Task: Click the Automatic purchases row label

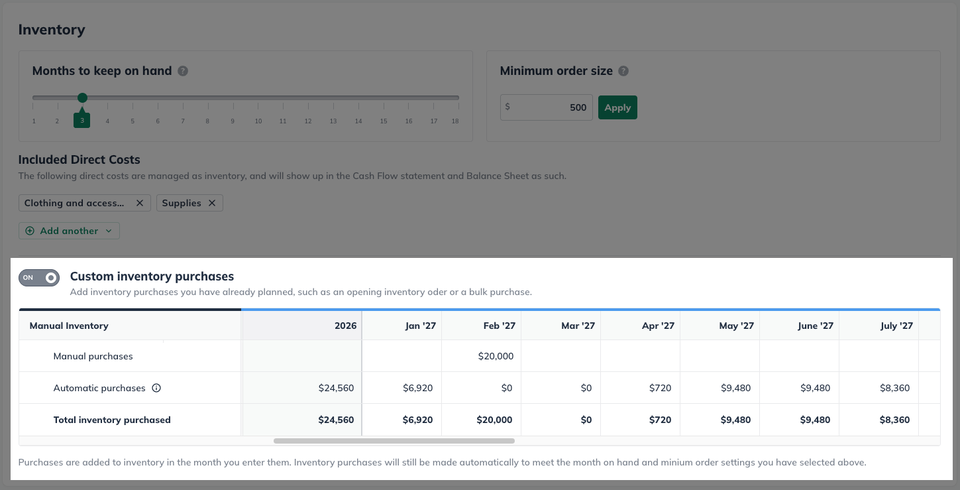Action: pyautogui.click(x=99, y=388)
